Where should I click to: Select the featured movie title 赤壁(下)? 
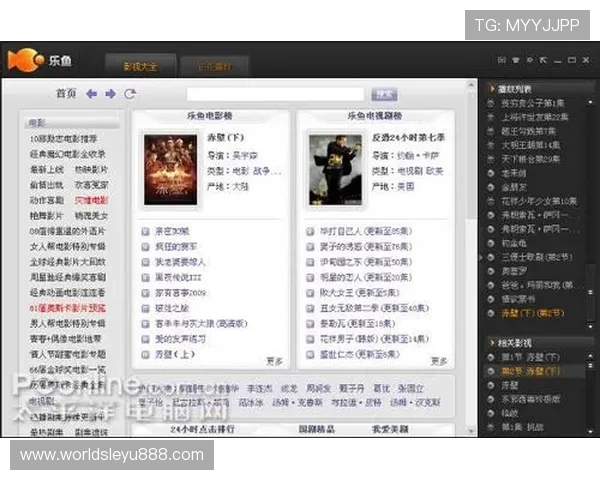click(225, 137)
